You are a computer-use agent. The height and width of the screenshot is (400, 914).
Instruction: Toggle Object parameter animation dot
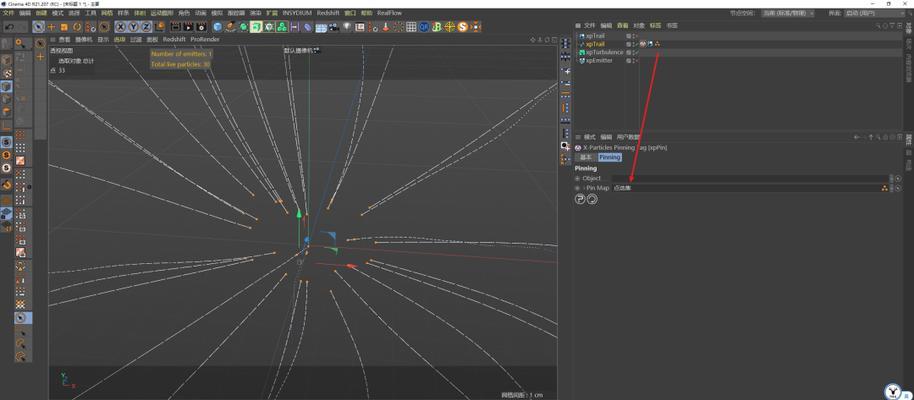(x=578, y=178)
